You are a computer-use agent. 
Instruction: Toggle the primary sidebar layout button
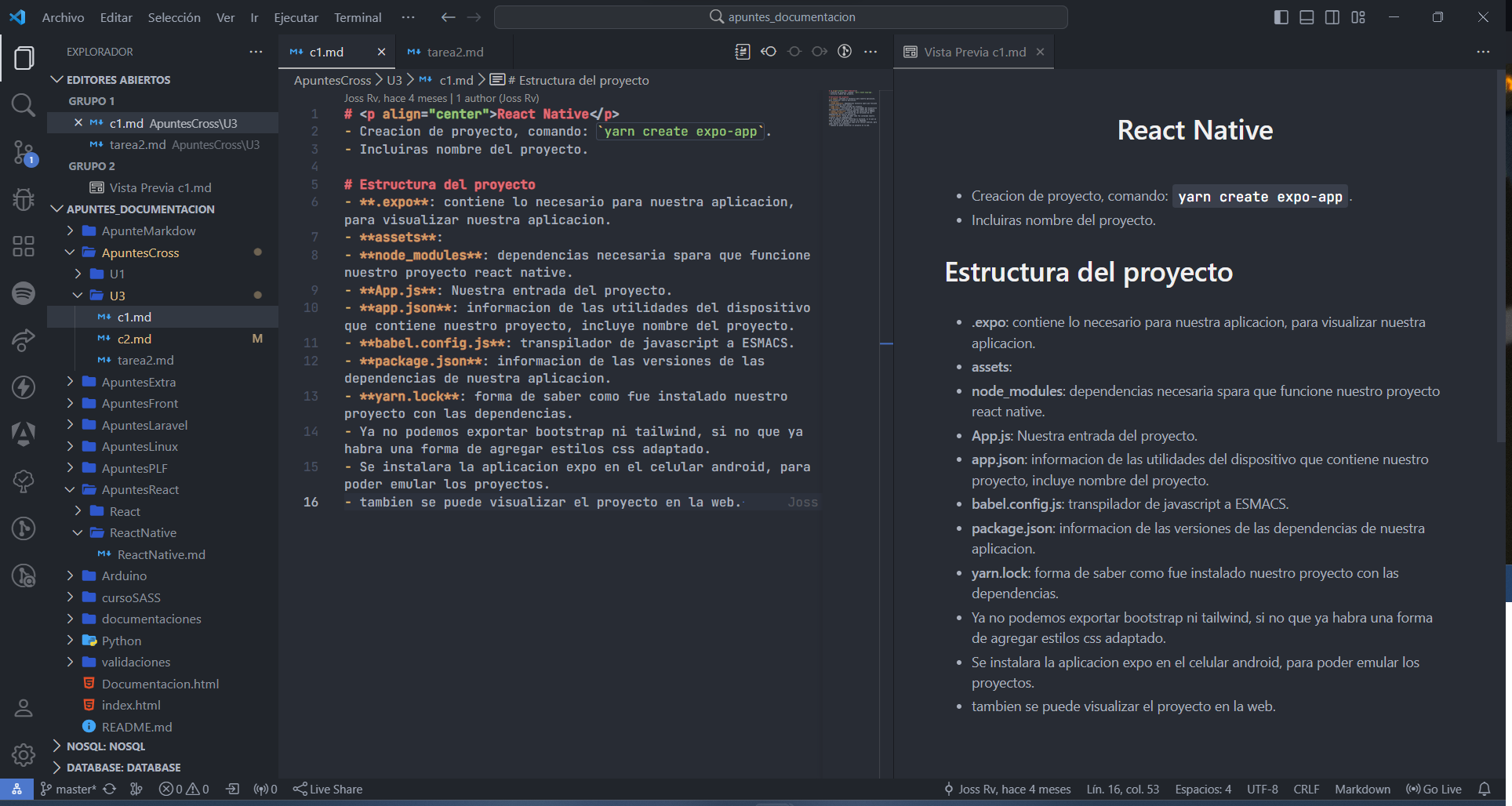tap(1281, 17)
